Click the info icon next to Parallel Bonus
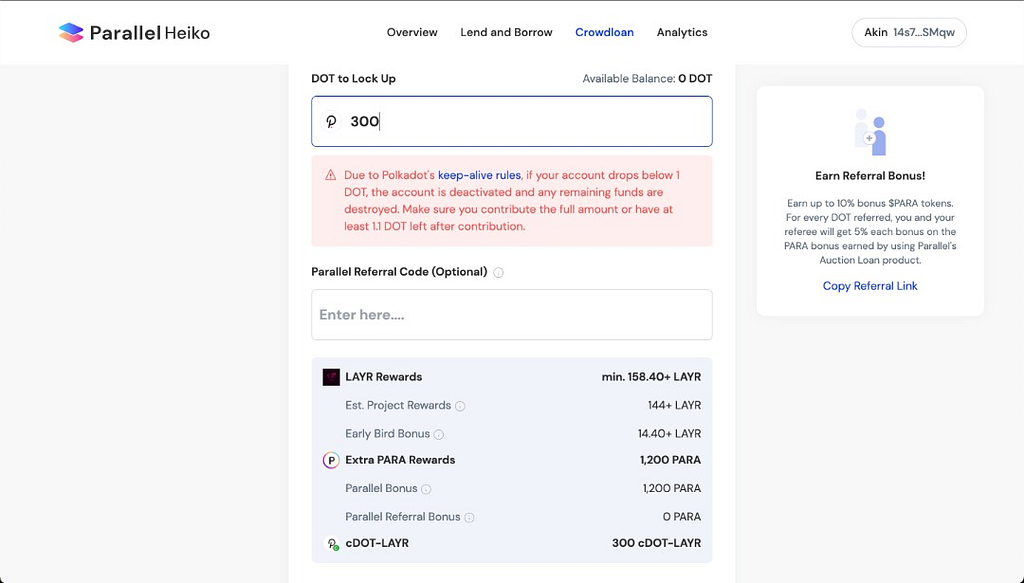The height and width of the screenshot is (583, 1024). point(426,489)
